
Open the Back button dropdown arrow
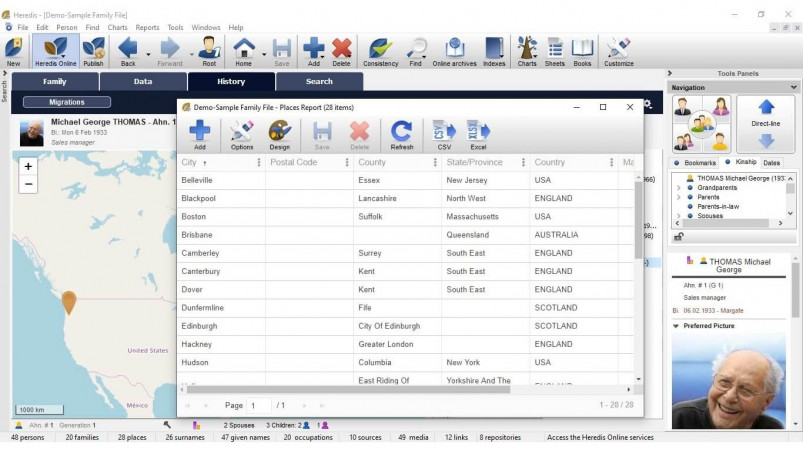(148, 54)
